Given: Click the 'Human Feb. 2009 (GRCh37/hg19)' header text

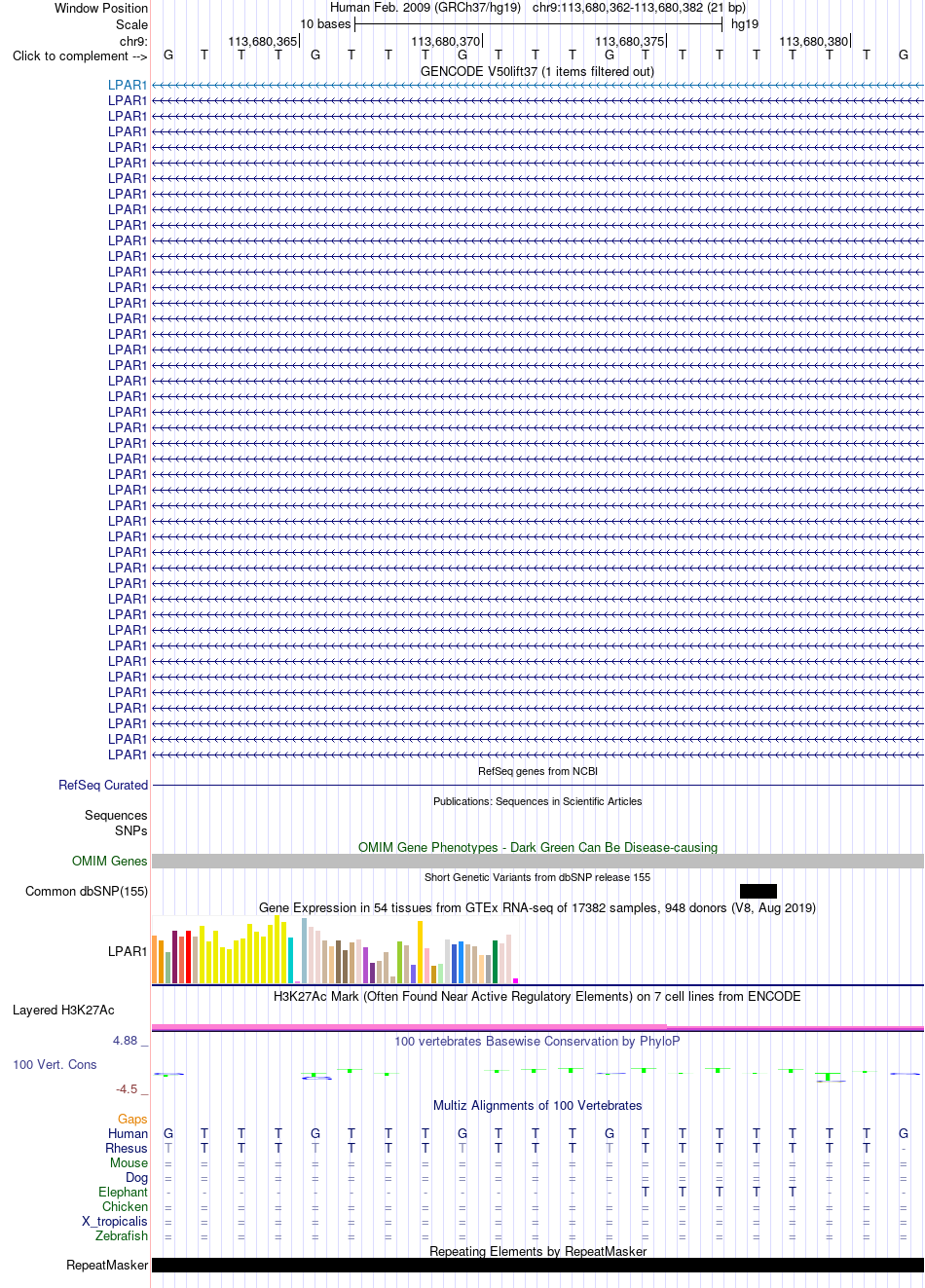Looking at the screenshot, I should coord(425,8).
